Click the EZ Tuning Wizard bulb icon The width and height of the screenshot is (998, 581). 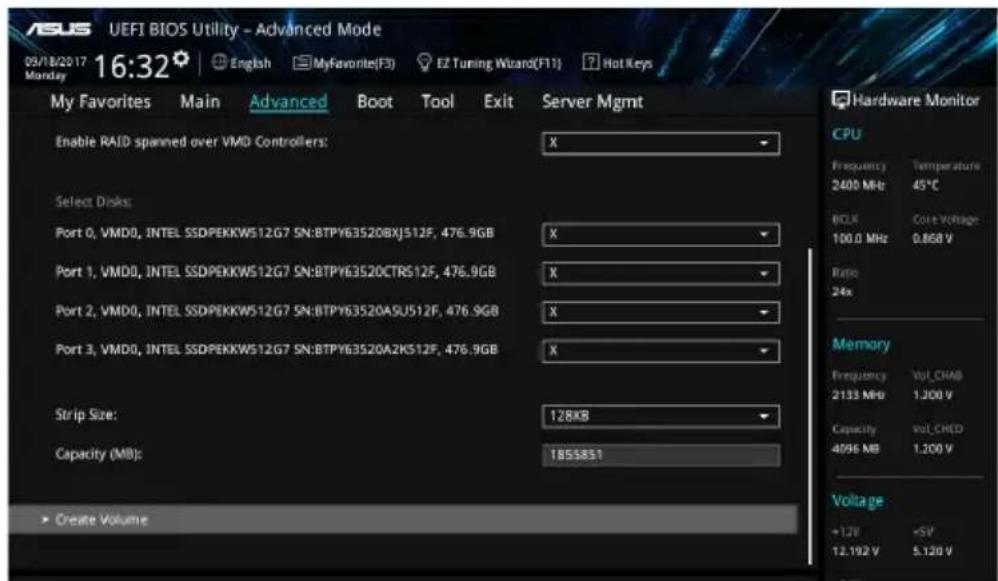424,62
